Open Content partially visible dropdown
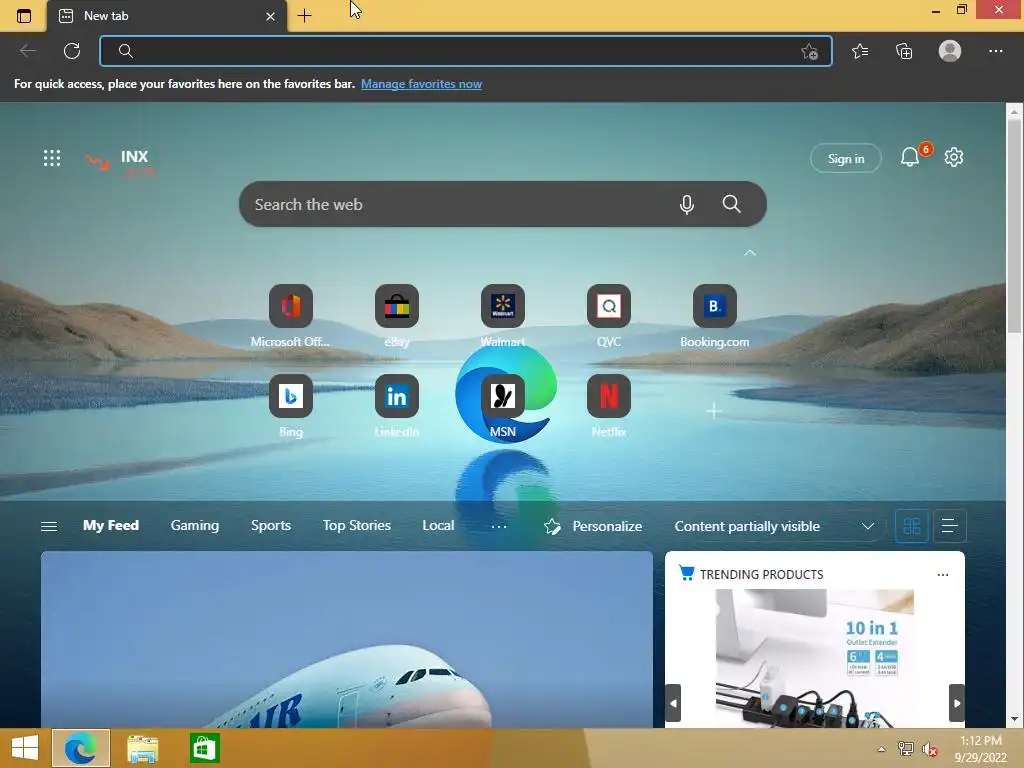Image resolution: width=1024 pixels, height=768 pixels. 774,526
